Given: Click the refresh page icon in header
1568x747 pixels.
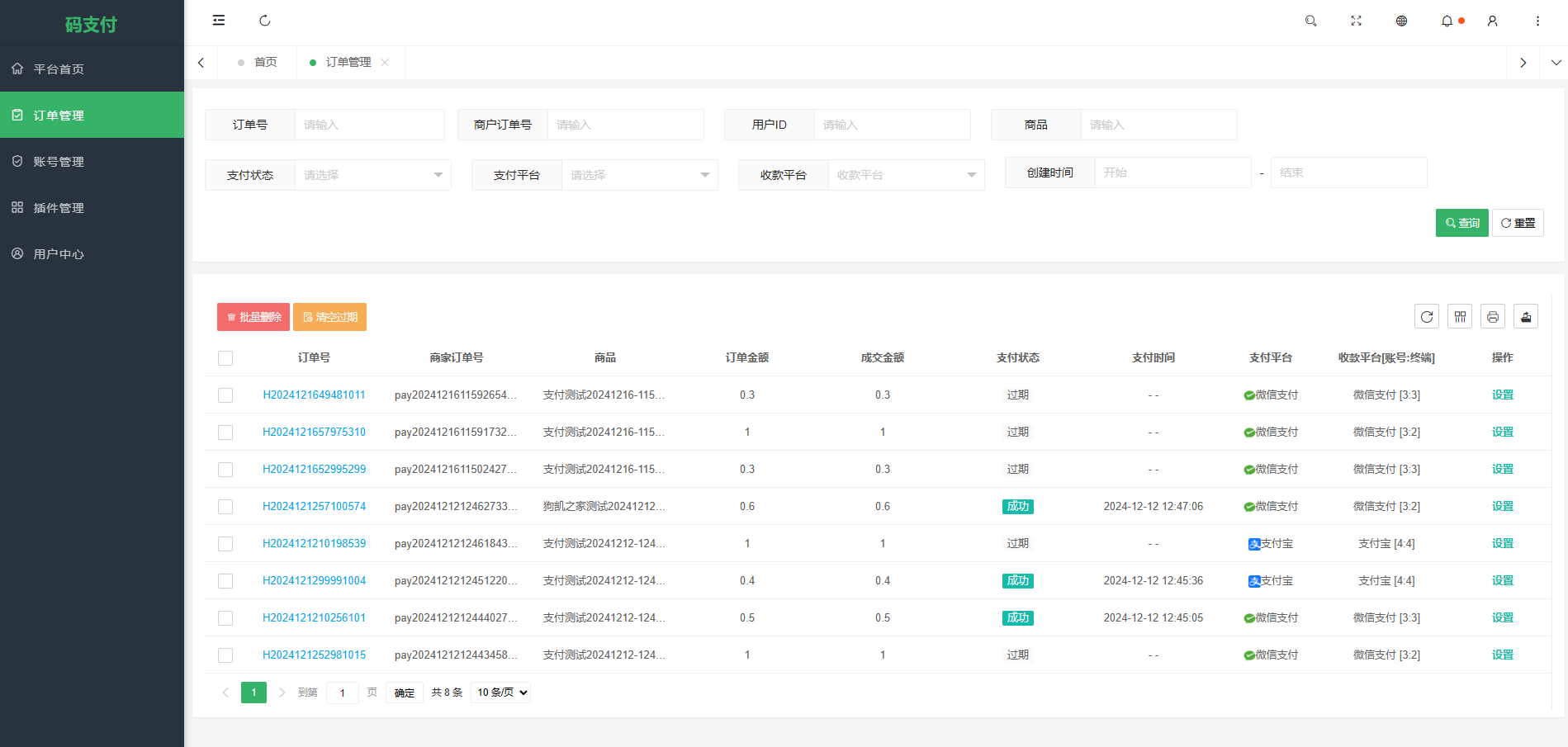Looking at the screenshot, I should (264, 21).
